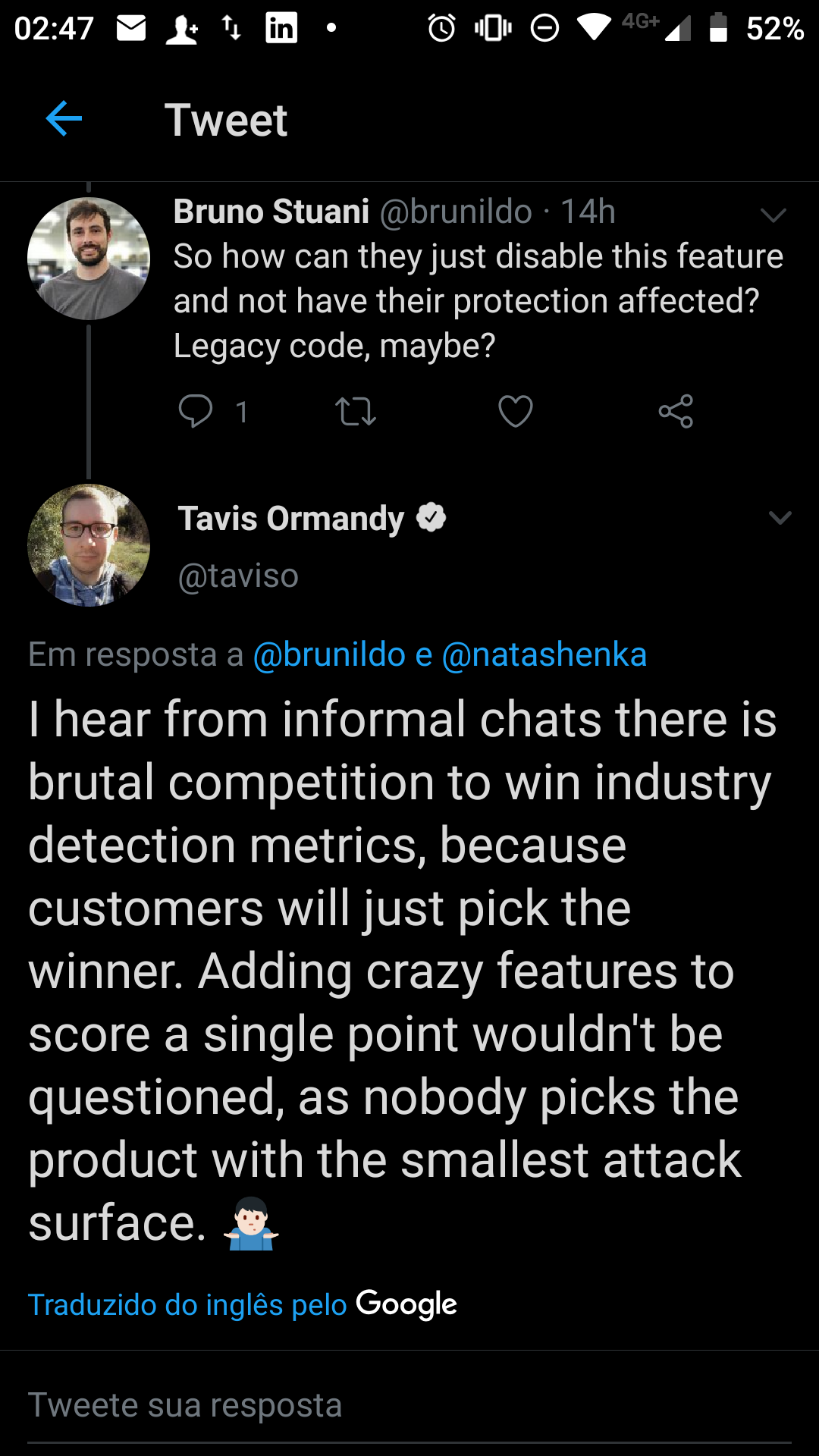Tap the back arrow icon
The height and width of the screenshot is (1456, 819).
tap(64, 119)
